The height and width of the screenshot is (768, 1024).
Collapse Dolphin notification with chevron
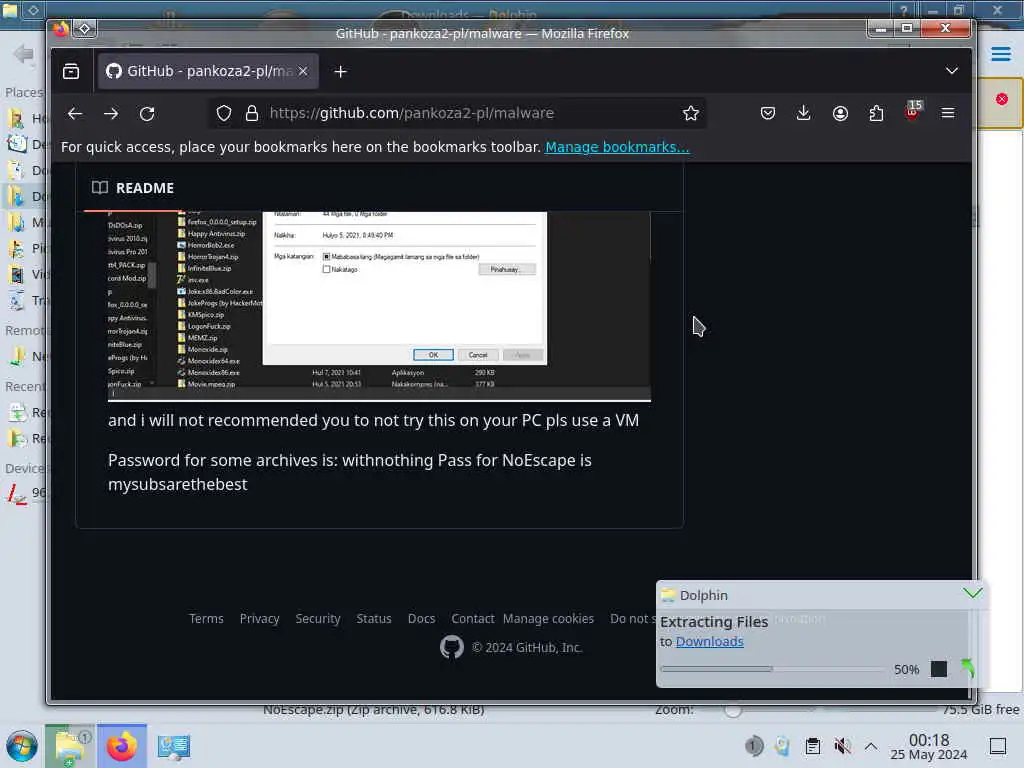[972, 593]
